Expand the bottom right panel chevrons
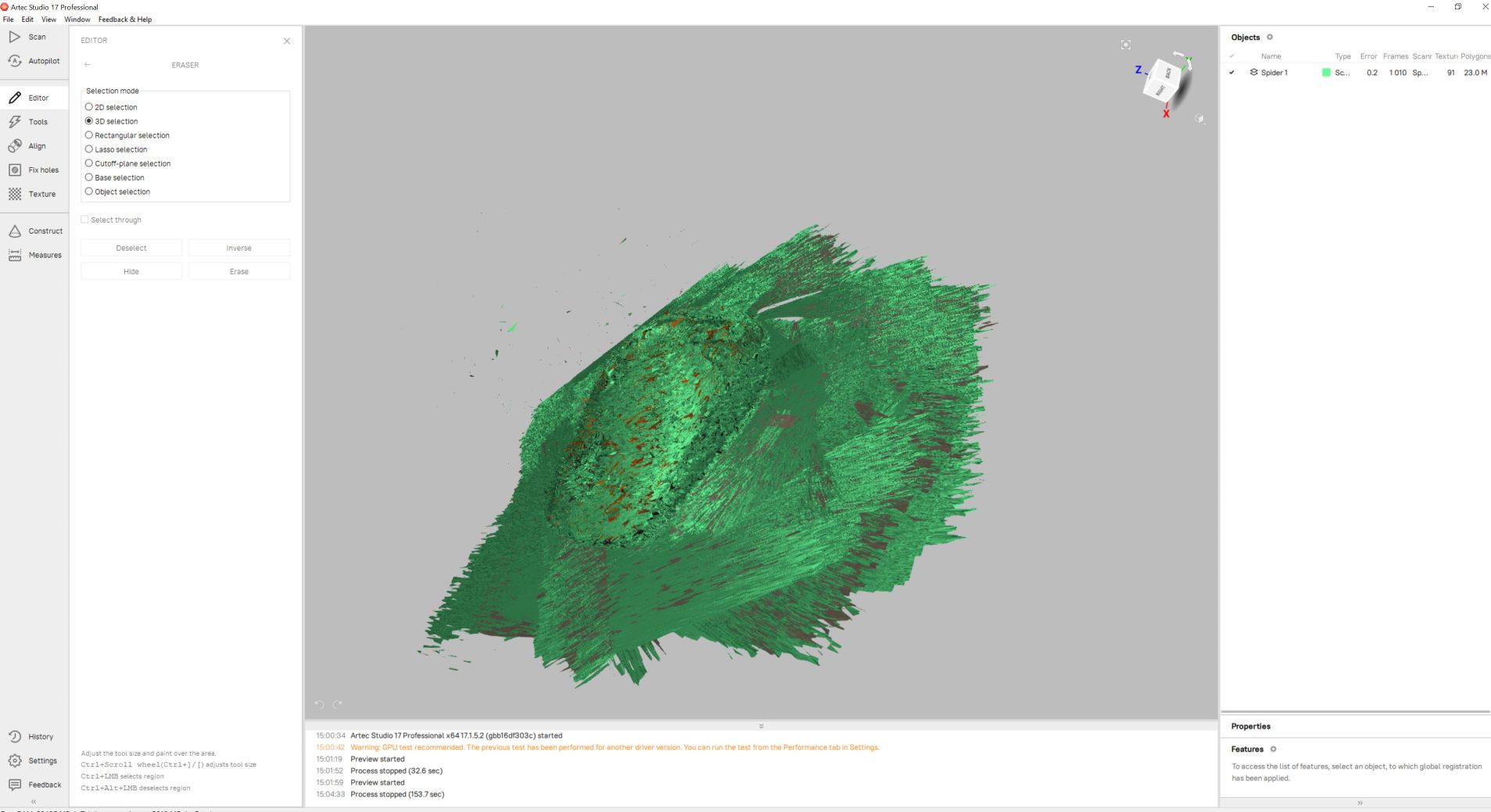 pos(1360,803)
